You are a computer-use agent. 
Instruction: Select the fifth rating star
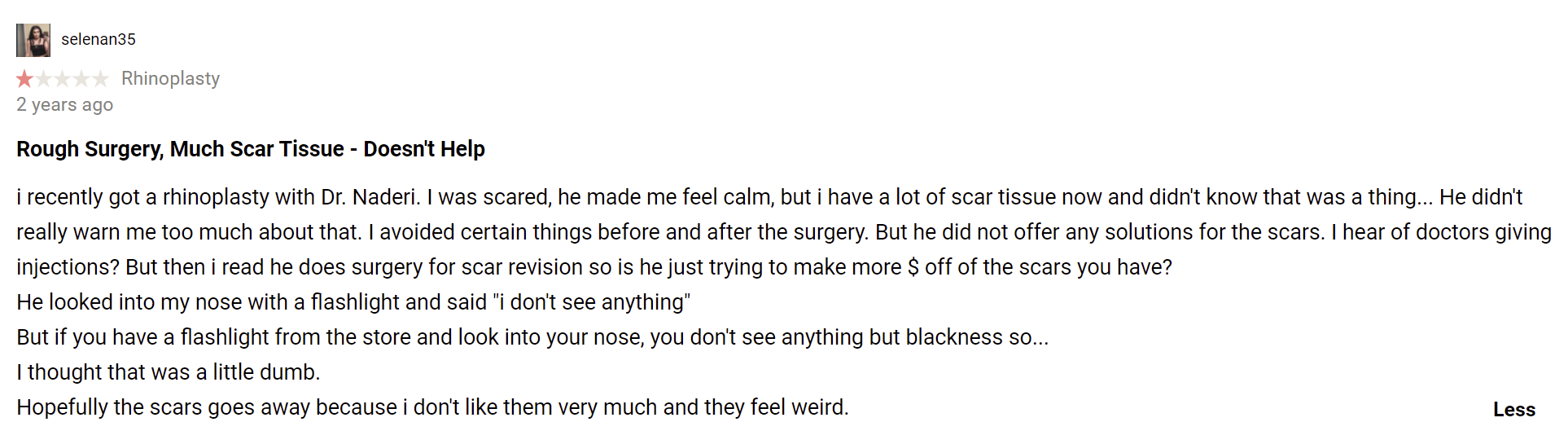pos(99,79)
